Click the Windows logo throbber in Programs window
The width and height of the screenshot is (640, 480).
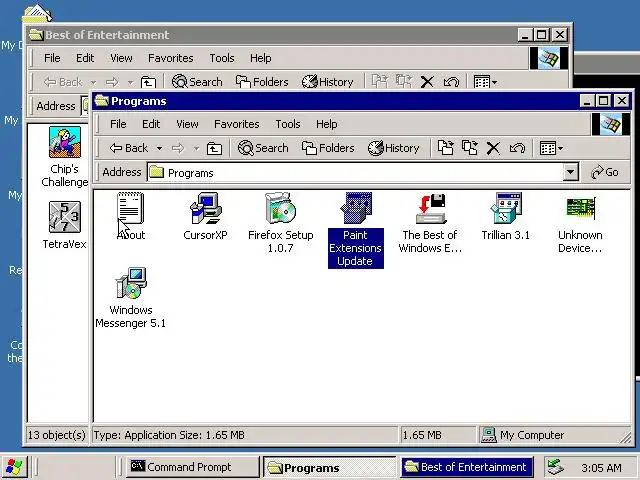click(610, 124)
